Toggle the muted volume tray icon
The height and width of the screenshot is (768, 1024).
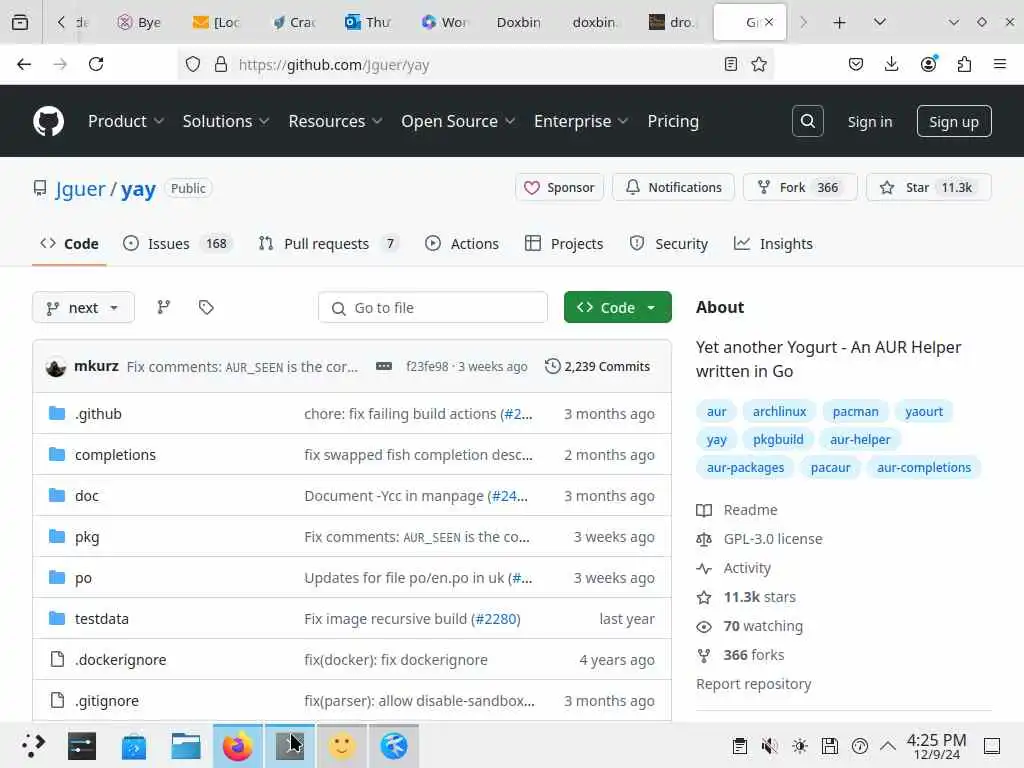pyautogui.click(x=769, y=746)
